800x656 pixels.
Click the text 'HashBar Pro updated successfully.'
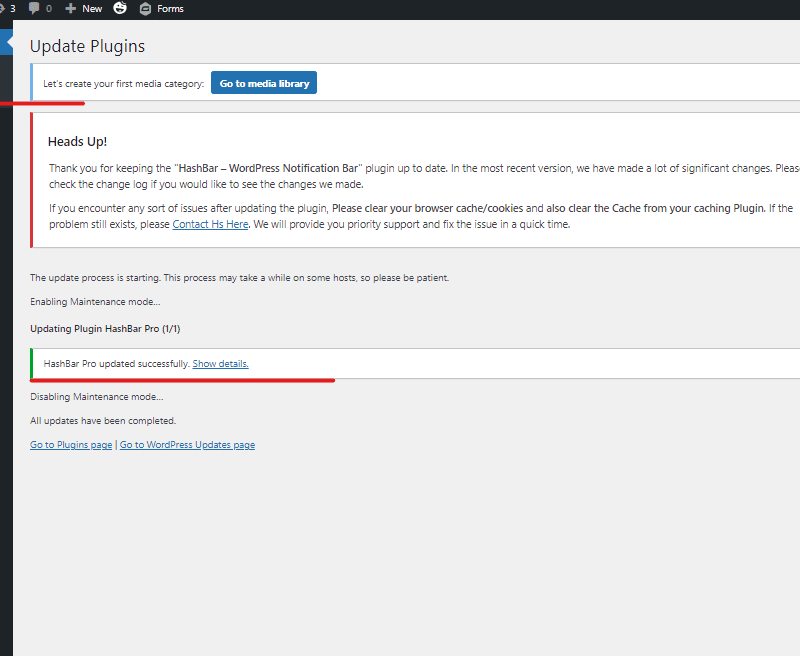[117, 364]
